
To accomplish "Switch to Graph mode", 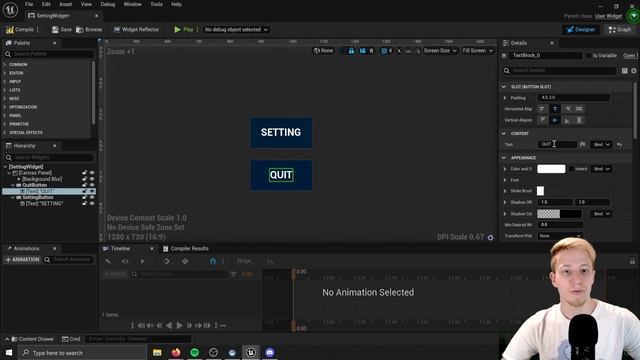I will pyautogui.click(x=619, y=29).
